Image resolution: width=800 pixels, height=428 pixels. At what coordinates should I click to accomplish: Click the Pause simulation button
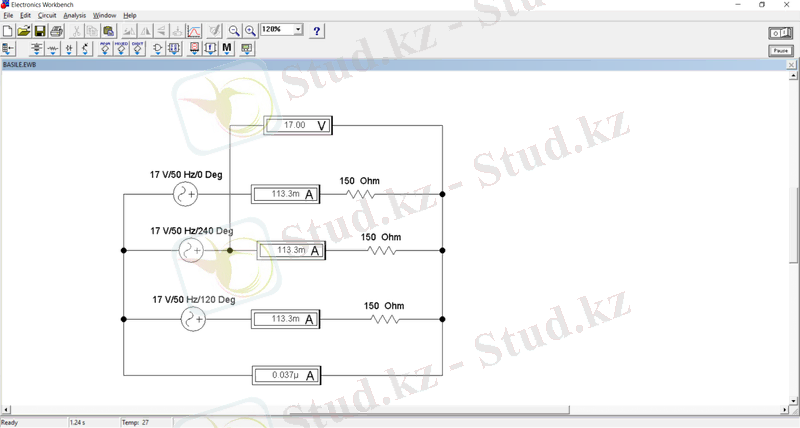pos(781,51)
